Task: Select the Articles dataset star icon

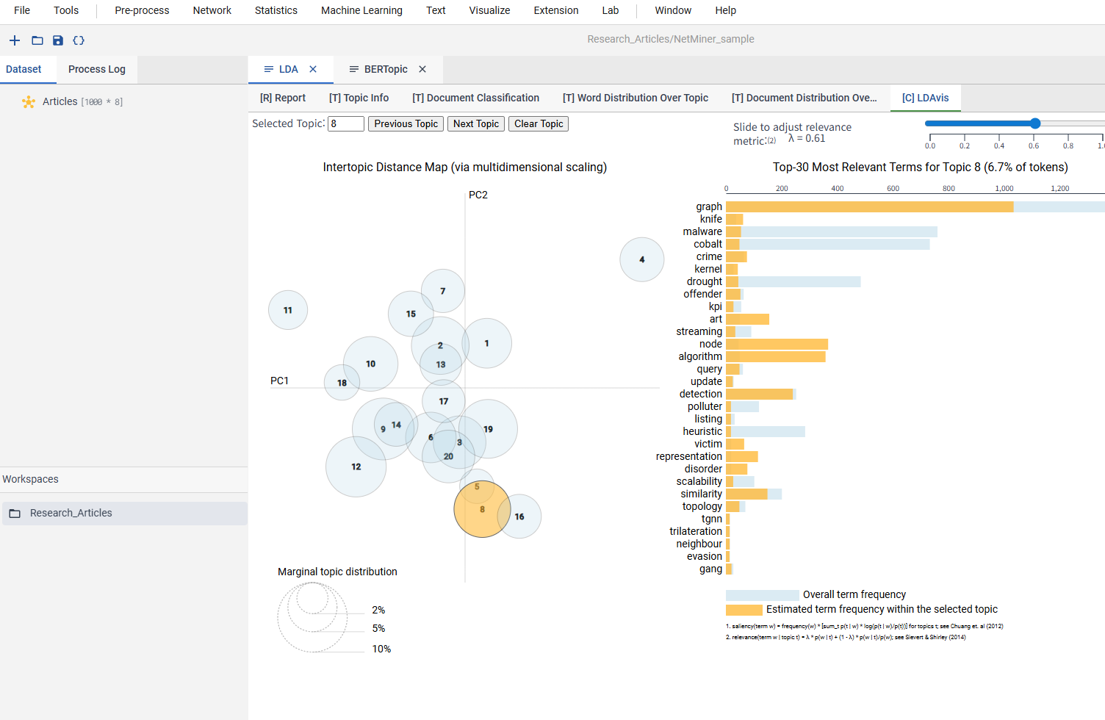Action: (28, 101)
